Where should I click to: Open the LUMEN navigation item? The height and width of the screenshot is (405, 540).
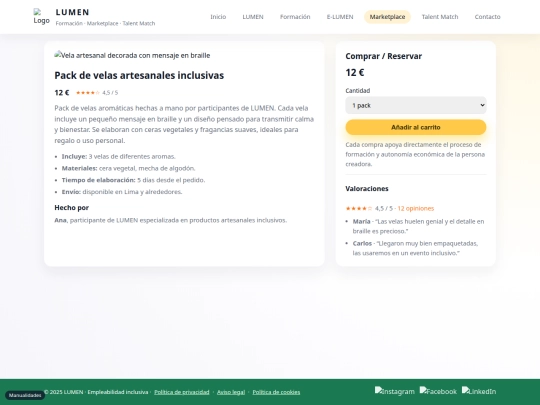pyautogui.click(x=253, y=17)
